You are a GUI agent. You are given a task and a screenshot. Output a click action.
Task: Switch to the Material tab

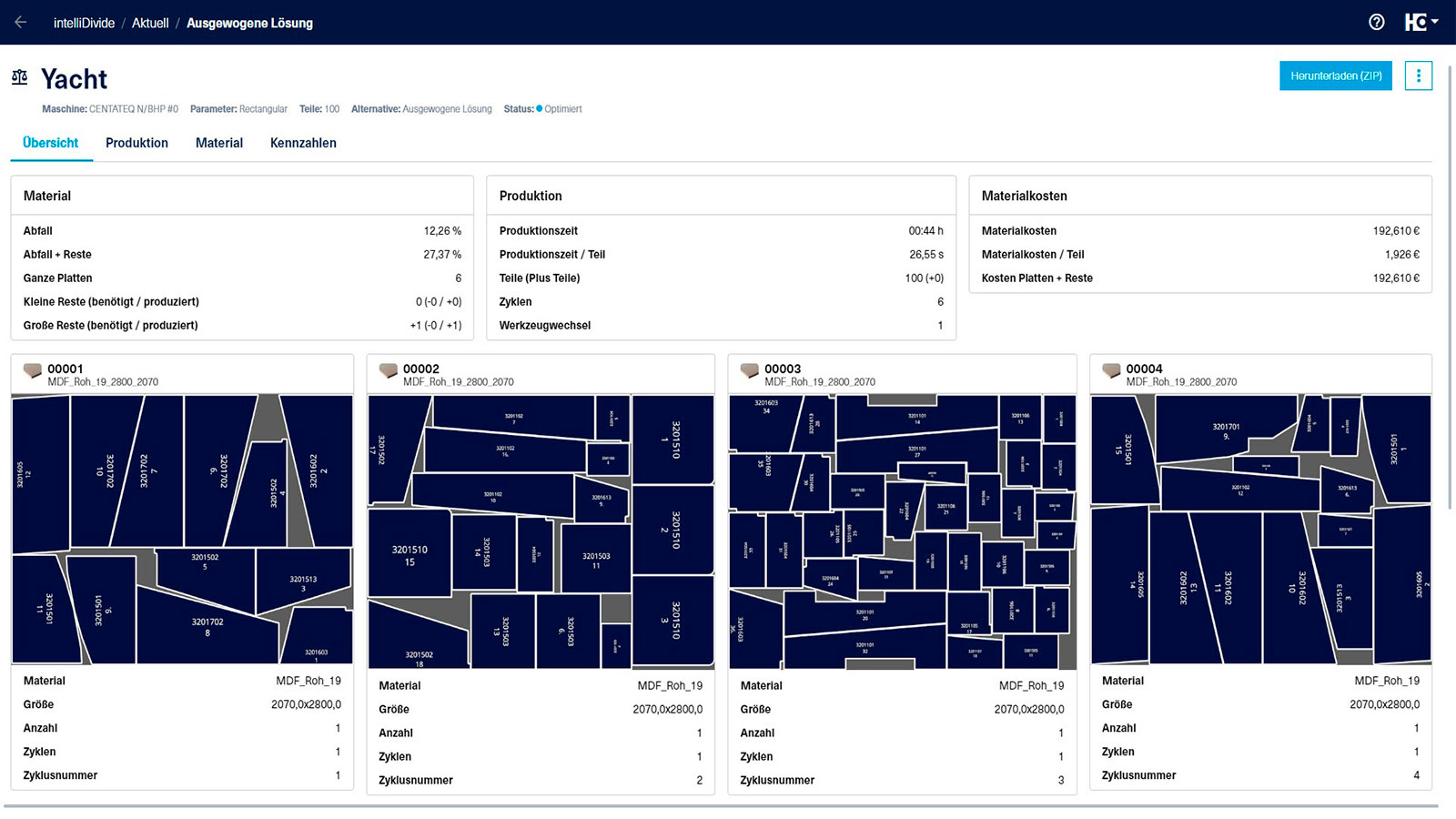tap(219, 143)
